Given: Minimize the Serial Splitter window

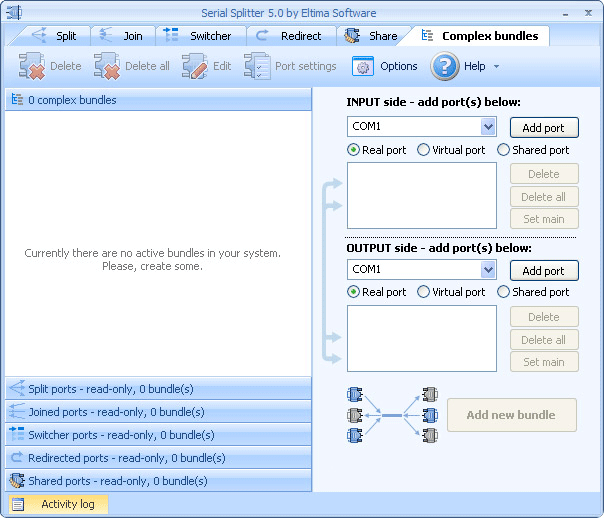Looking at the screenshot, I should pyautogui.click(x=565, y=13).
